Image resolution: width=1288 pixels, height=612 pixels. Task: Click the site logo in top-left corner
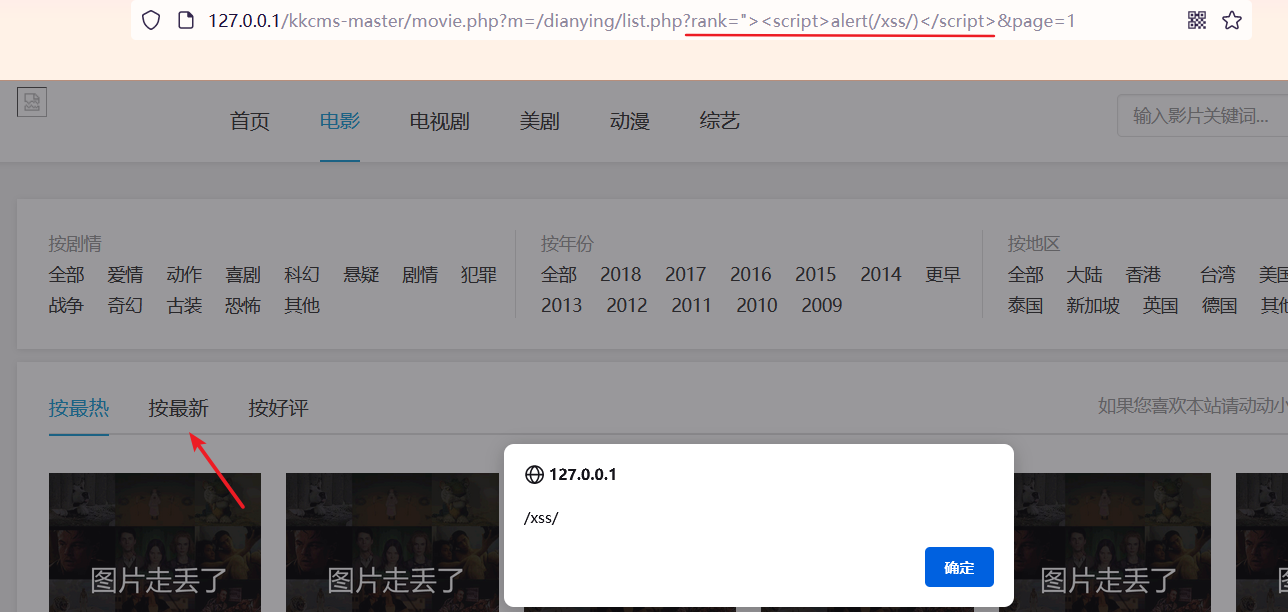[x=31, y=101]
